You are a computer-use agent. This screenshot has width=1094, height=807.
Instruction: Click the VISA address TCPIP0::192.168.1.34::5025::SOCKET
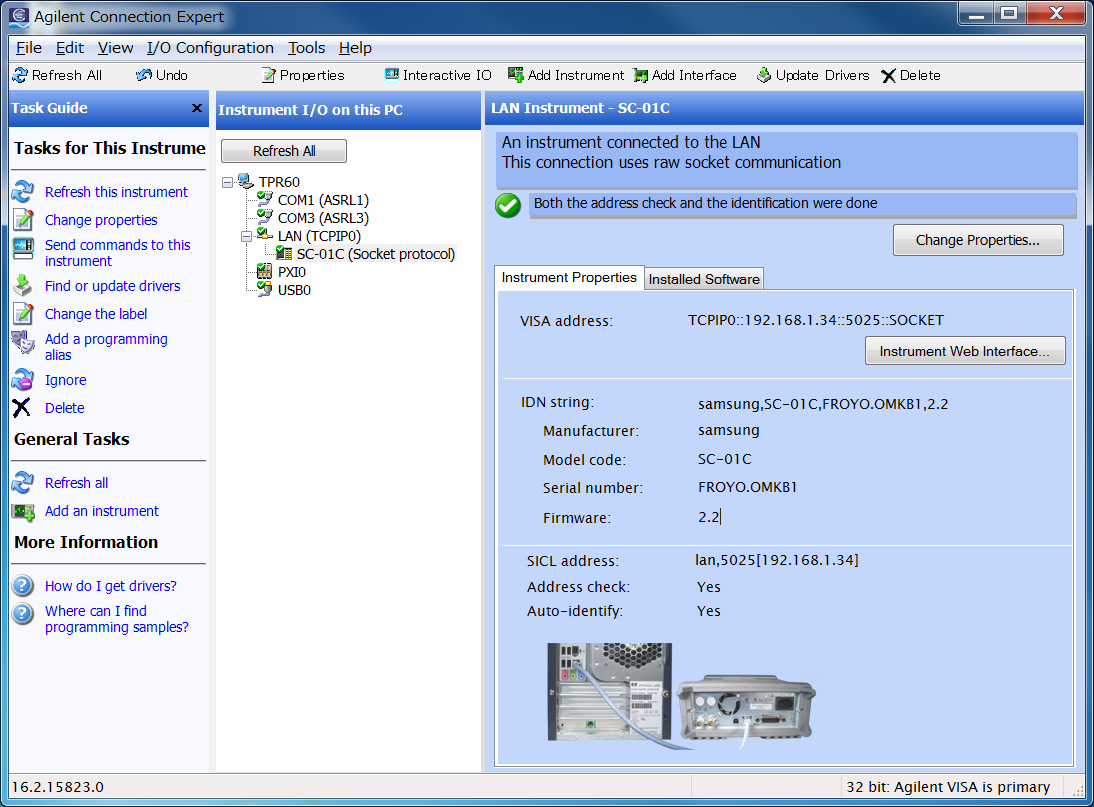pos(816,320)
